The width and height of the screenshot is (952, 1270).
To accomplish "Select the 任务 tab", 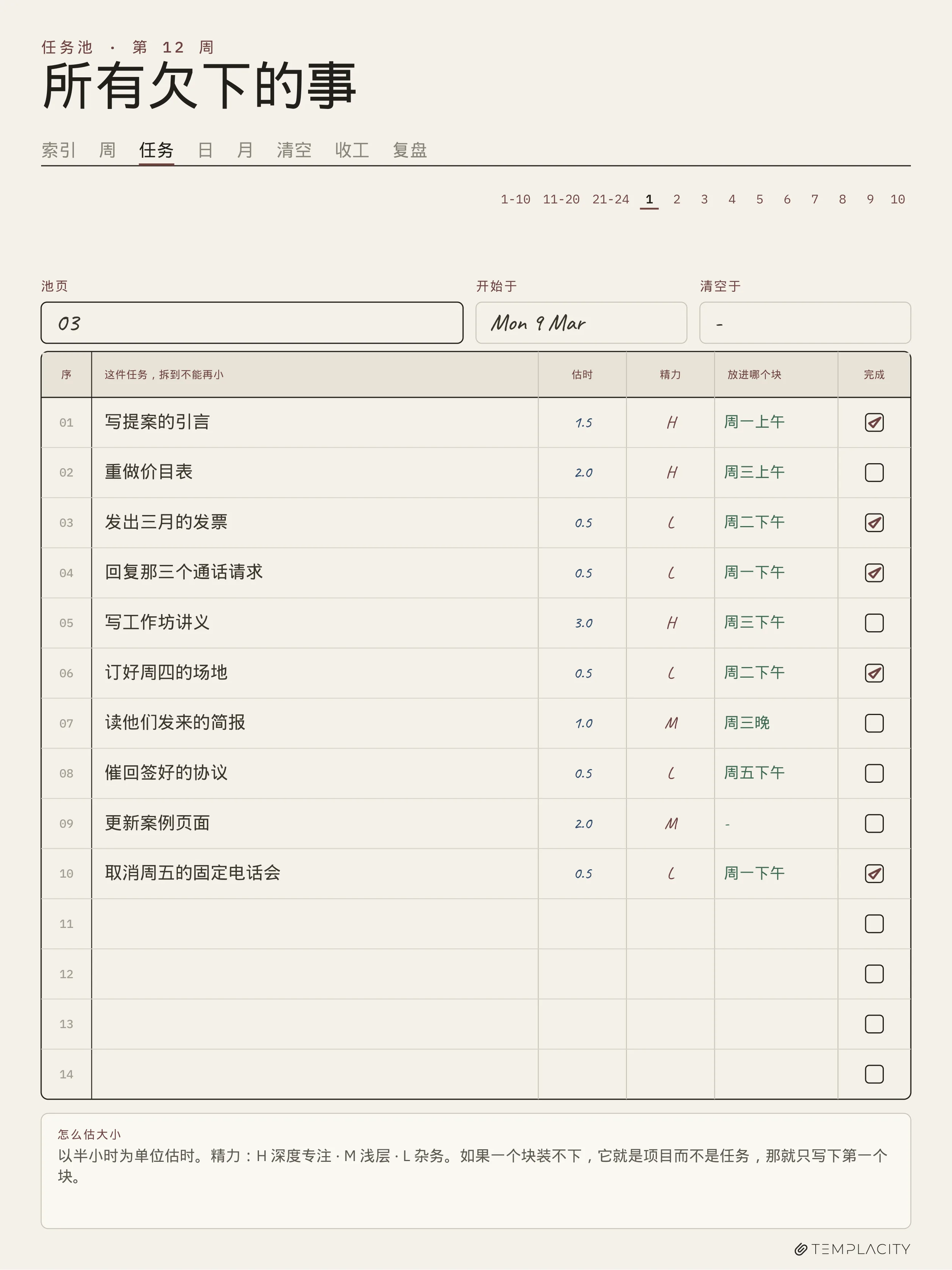I will tap(156, 150).
